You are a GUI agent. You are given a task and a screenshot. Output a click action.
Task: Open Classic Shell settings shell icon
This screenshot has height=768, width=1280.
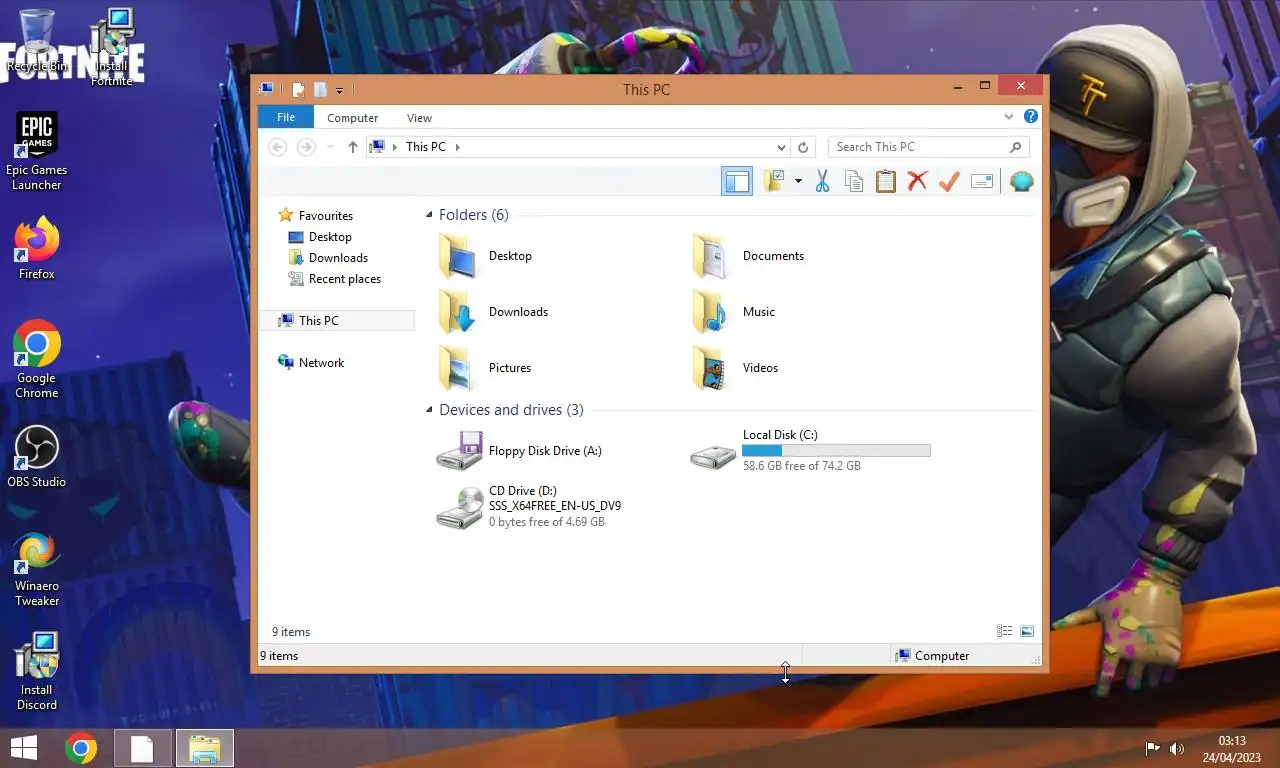point(1021,181)
